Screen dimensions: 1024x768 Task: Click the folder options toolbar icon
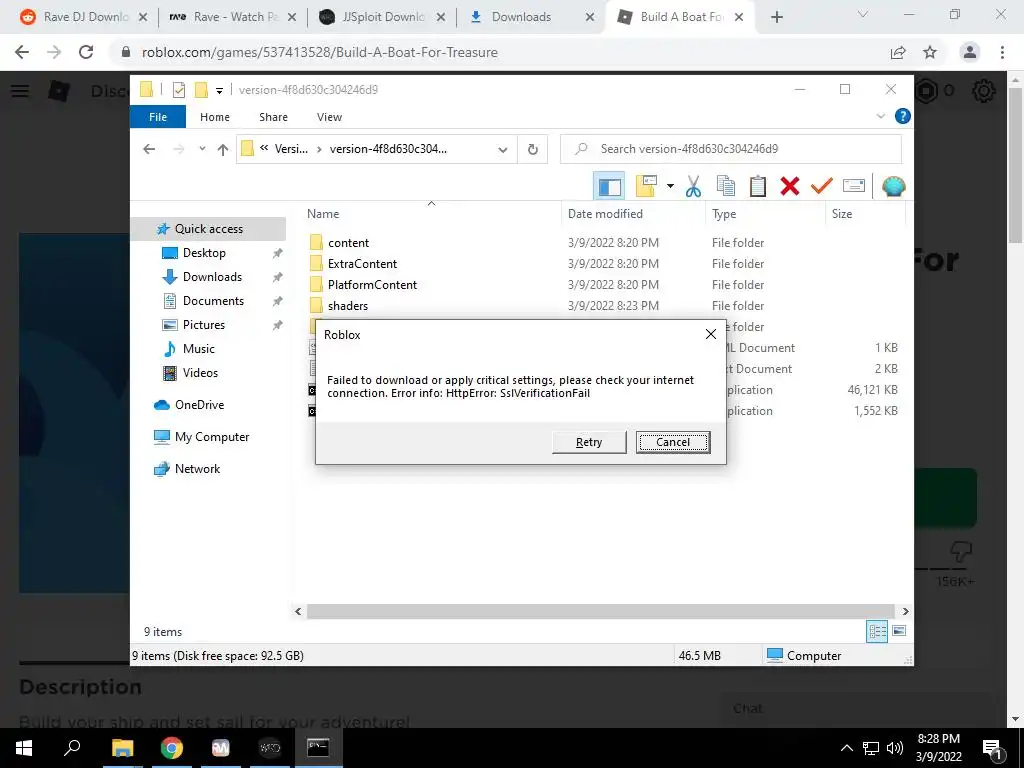click(x=645, y=186)
